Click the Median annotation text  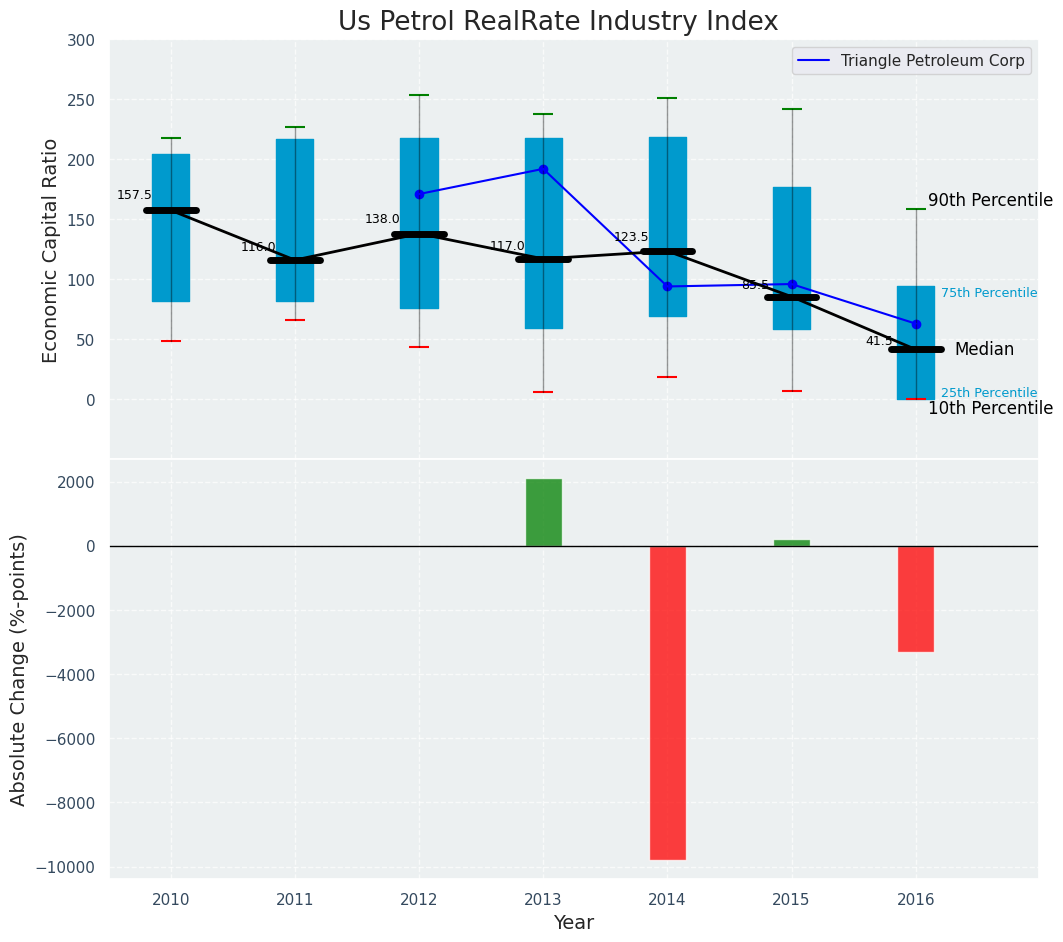[984, 349]
